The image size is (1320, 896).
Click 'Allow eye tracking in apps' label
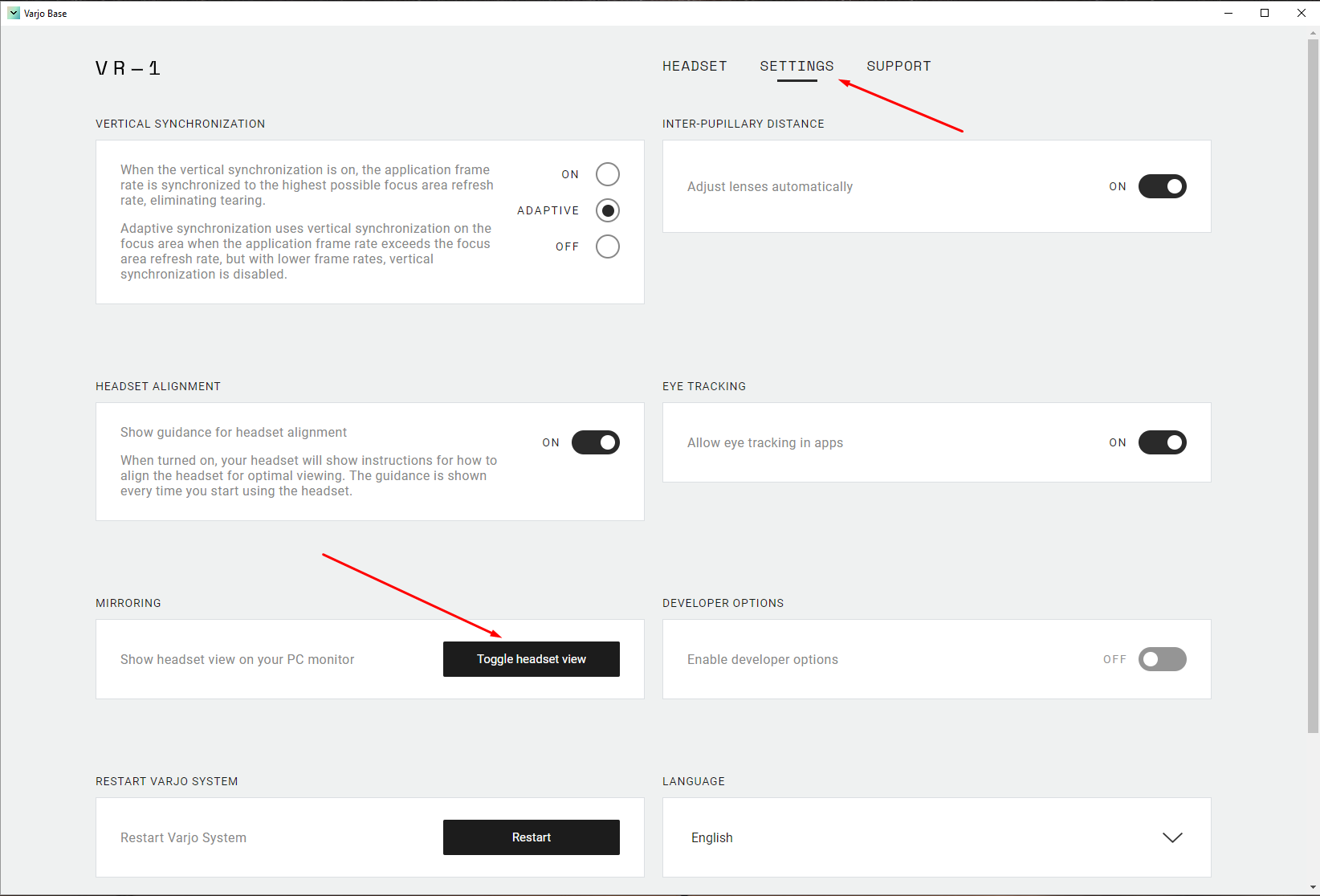tap(764, 442)
